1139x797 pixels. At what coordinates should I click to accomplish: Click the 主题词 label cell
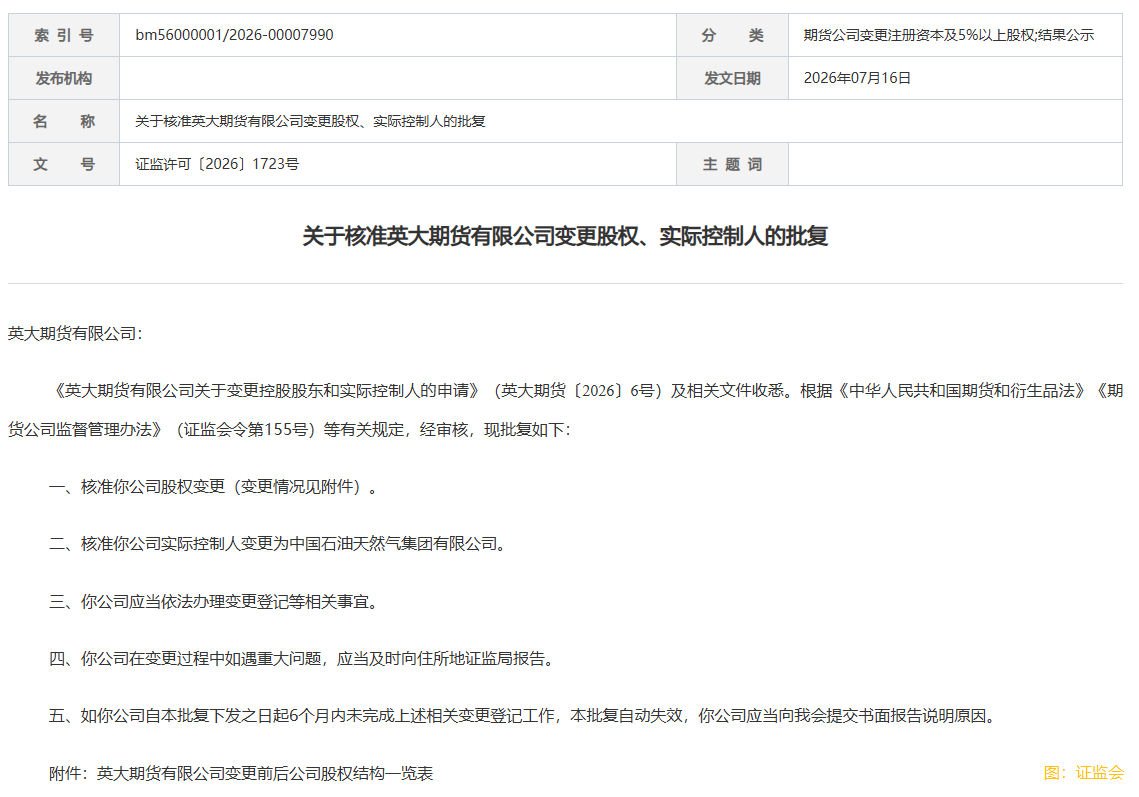[732, 164]
